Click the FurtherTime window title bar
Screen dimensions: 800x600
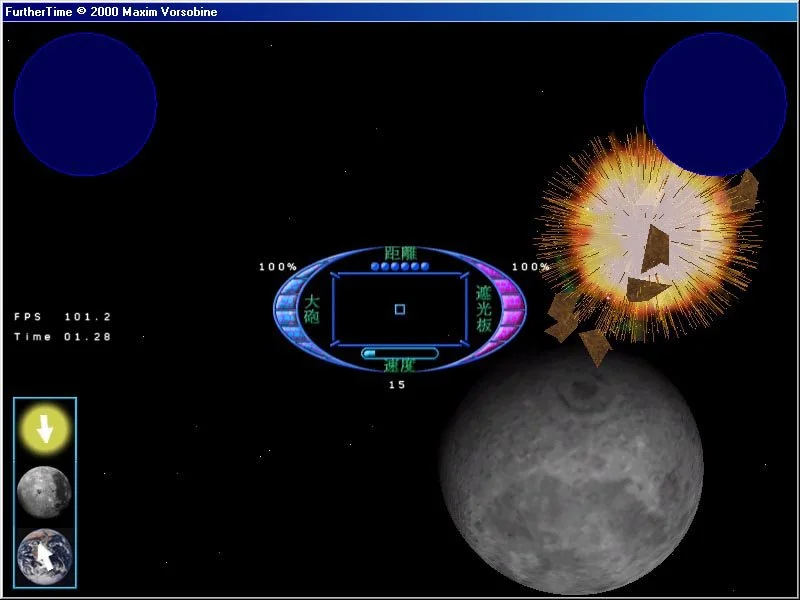(x=400, y=12)
